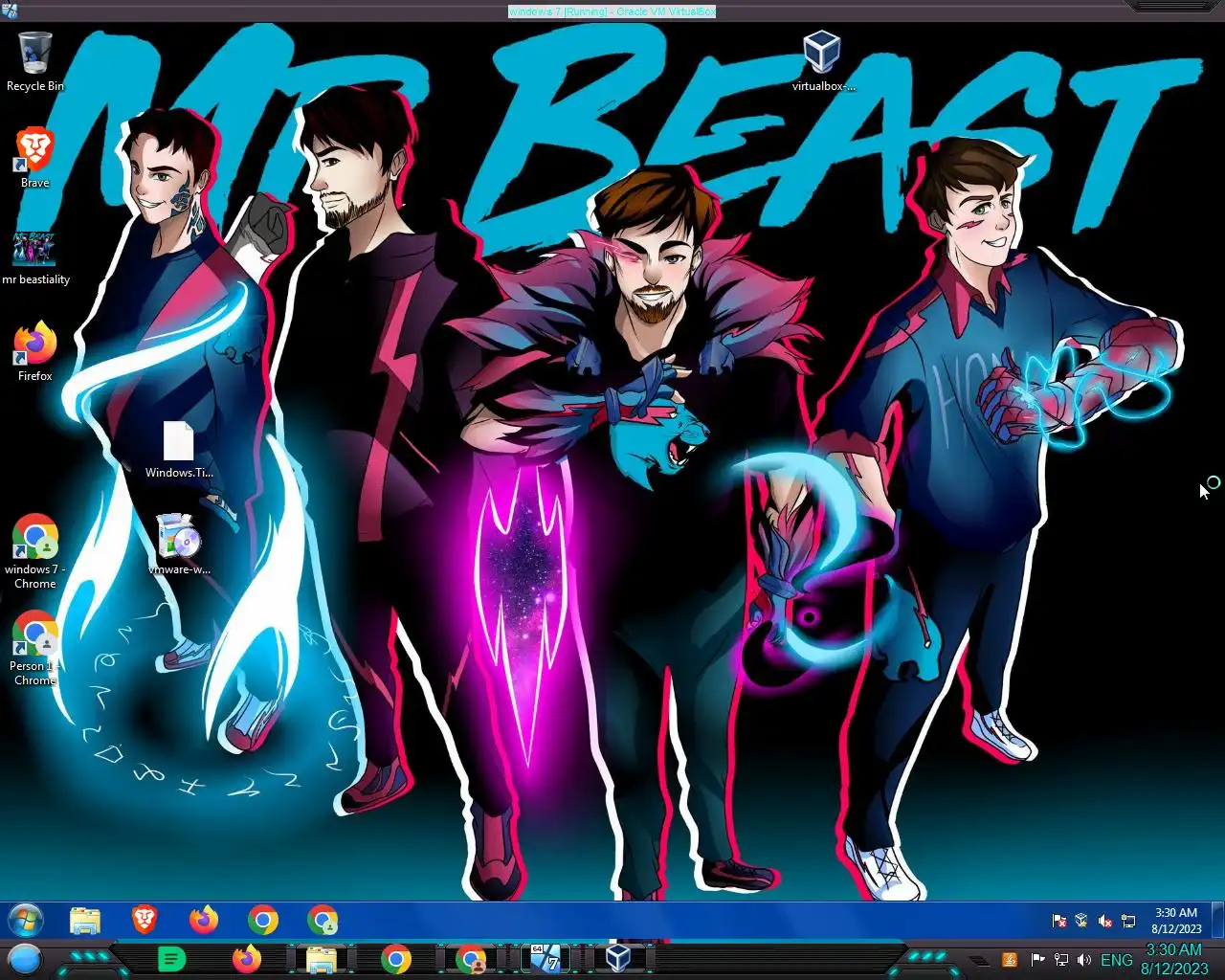The height and width of the screenshot is (980, 1225).
Task: Switch to Windows 7 VM taskbar button
Action: point(546,958)
